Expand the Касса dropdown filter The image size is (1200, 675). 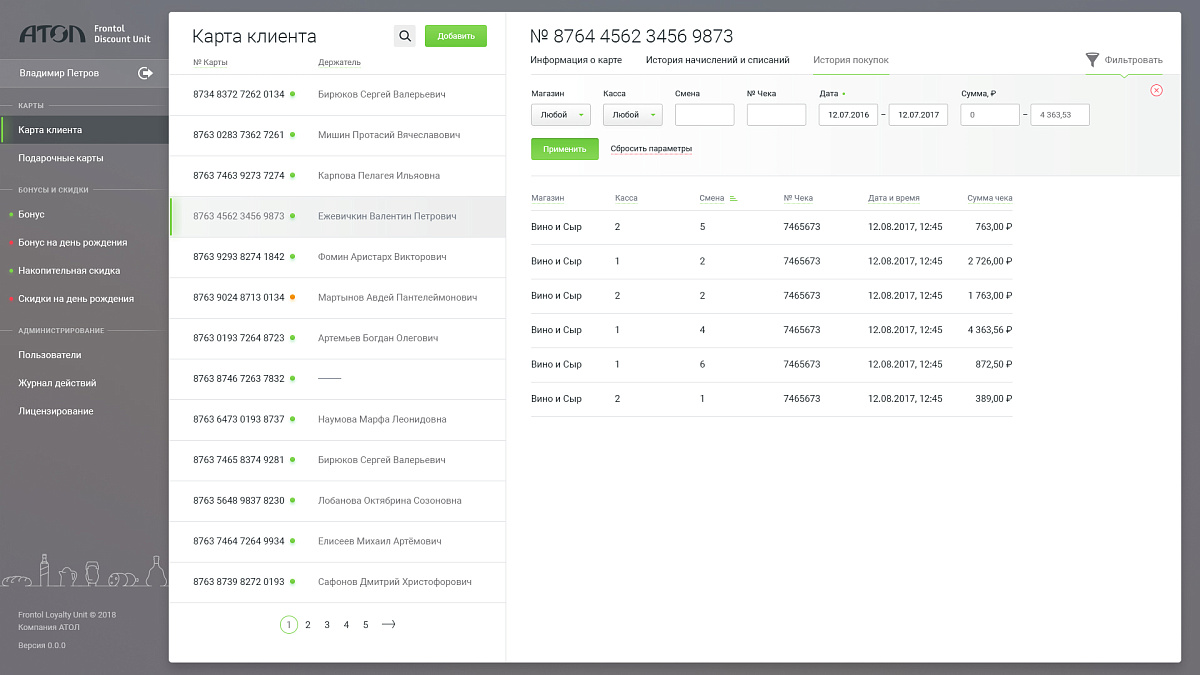[x=632, y=115]
